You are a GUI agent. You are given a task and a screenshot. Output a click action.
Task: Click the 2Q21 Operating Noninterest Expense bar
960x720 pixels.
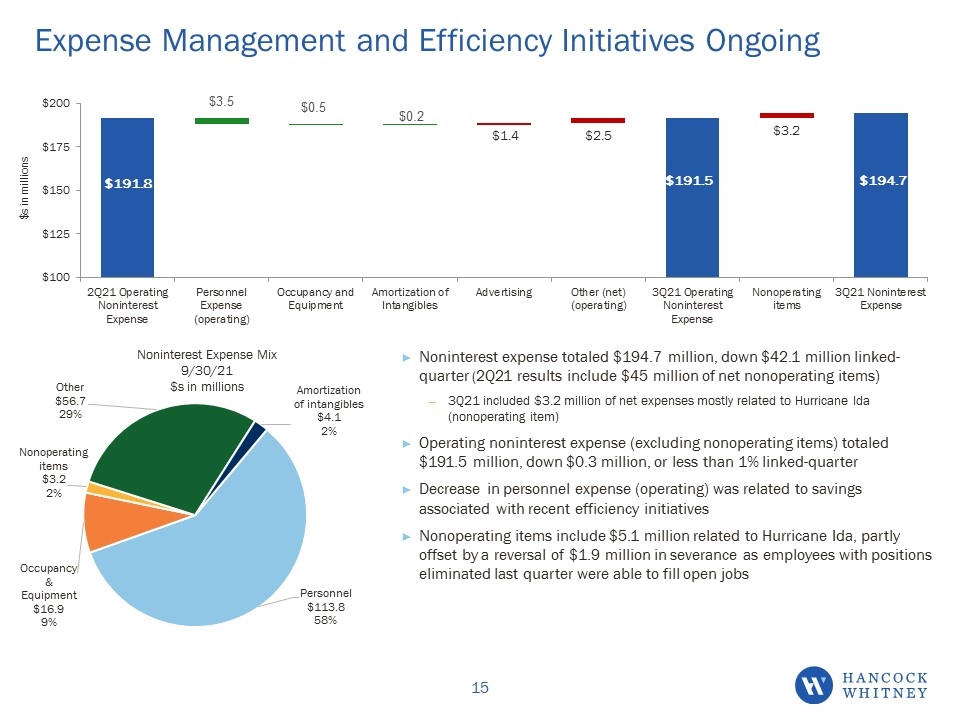click(x=127, y=197)
